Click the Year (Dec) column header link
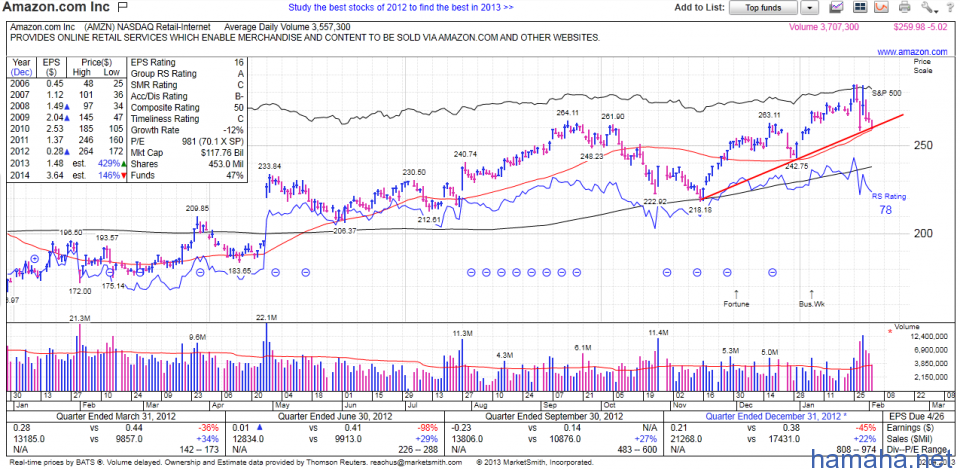 pos(21,67)
